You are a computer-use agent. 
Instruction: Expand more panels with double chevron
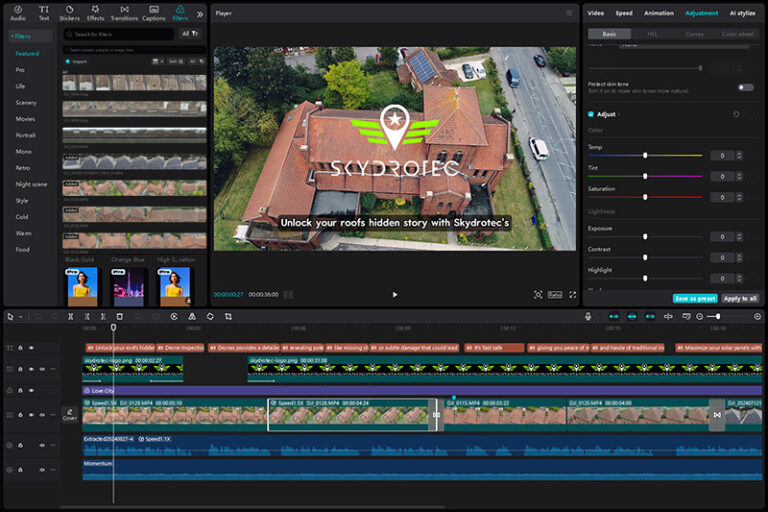click(200, 14)
